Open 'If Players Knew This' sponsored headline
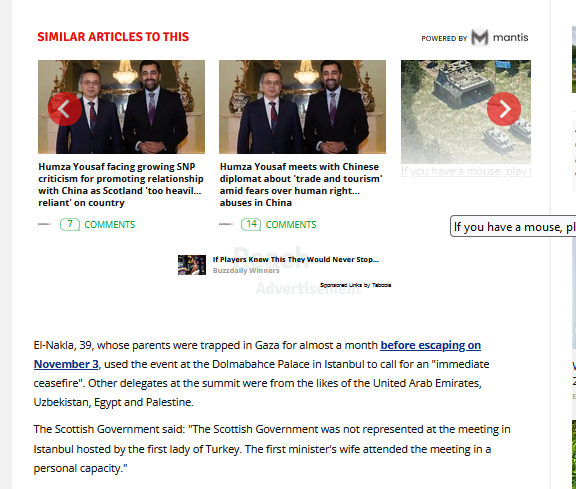Image resolution: width=576 pixels, height=489 pixels. (296, 259)
